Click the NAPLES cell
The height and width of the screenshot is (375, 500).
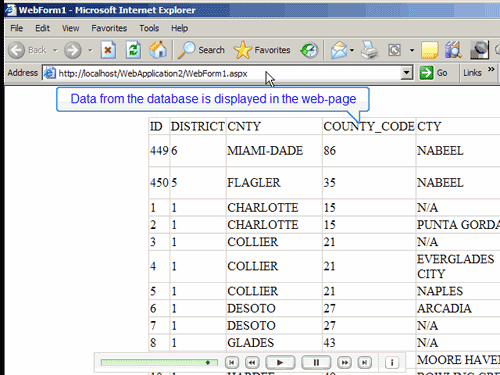click(458, 291)
